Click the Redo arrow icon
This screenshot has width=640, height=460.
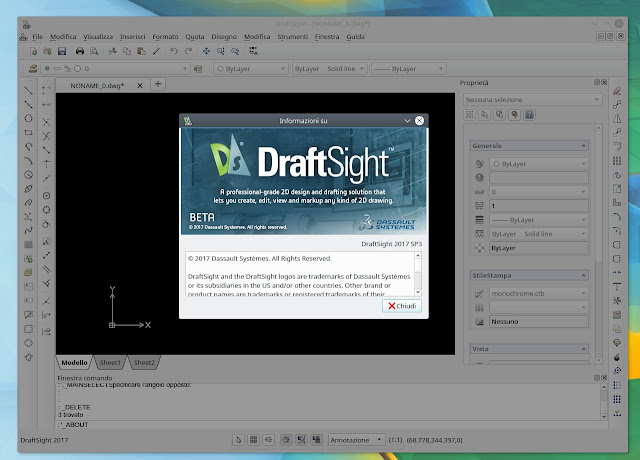pos(188,51)
